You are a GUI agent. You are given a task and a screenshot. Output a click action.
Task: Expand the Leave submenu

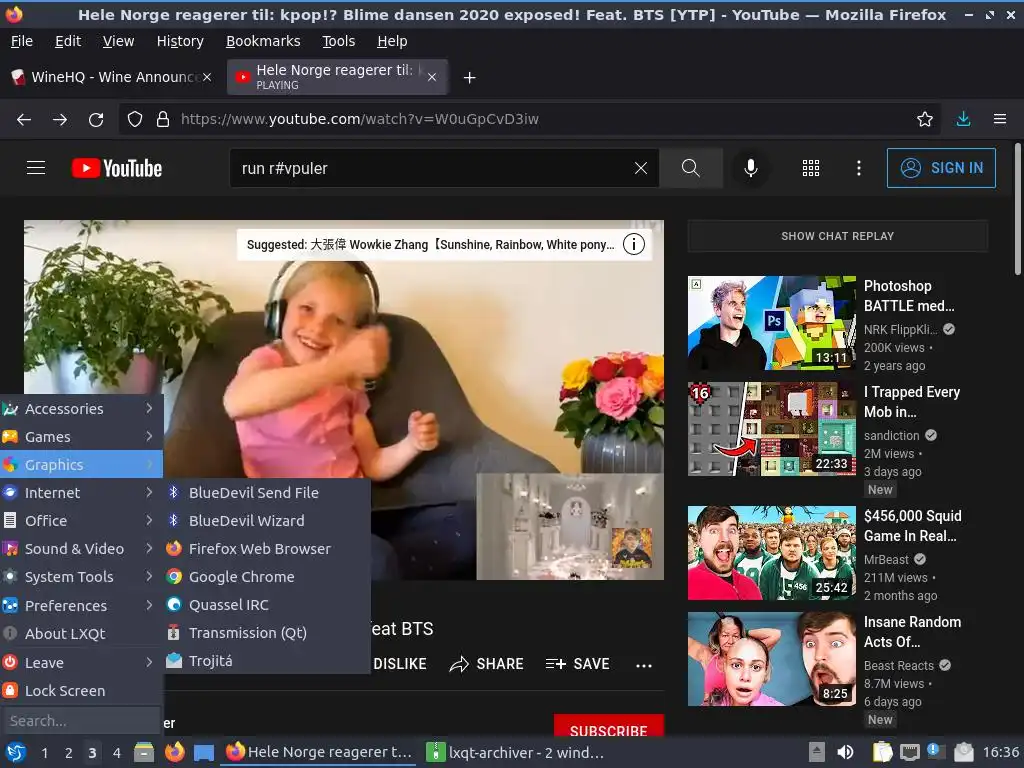click(82, 663)
